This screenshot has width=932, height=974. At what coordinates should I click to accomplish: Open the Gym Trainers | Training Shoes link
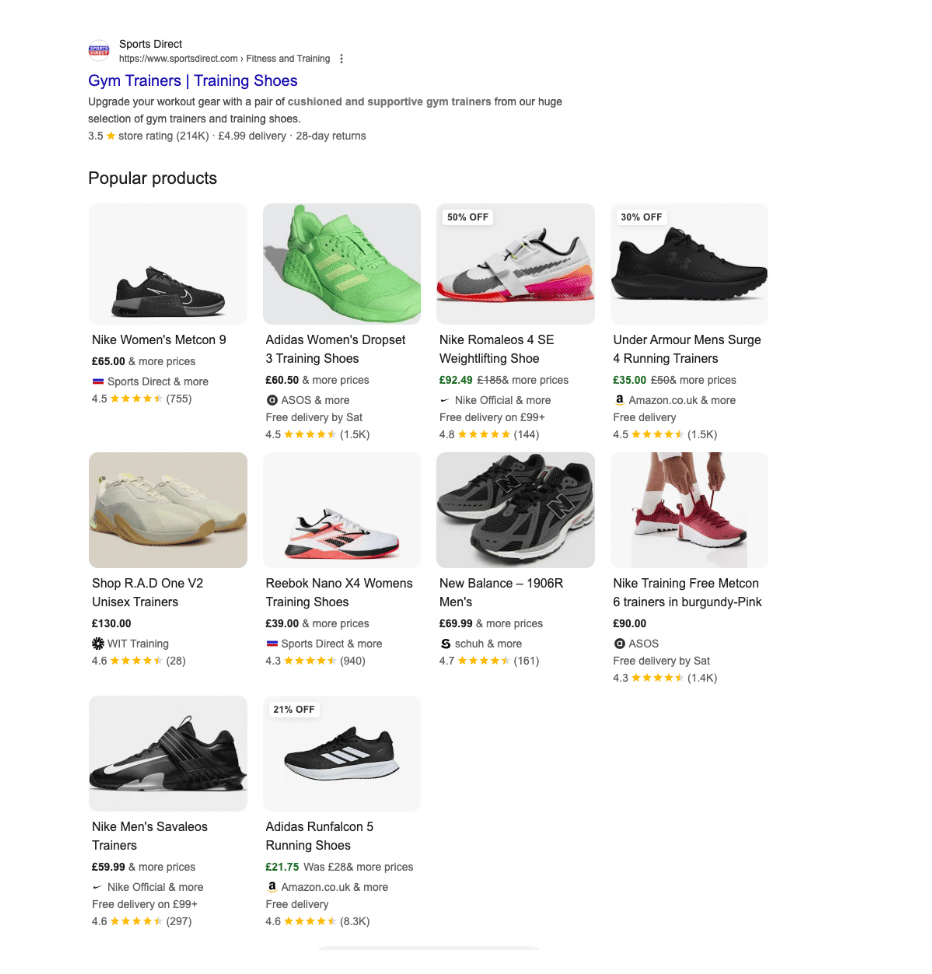pyautogui.click(x=193, y=81)
